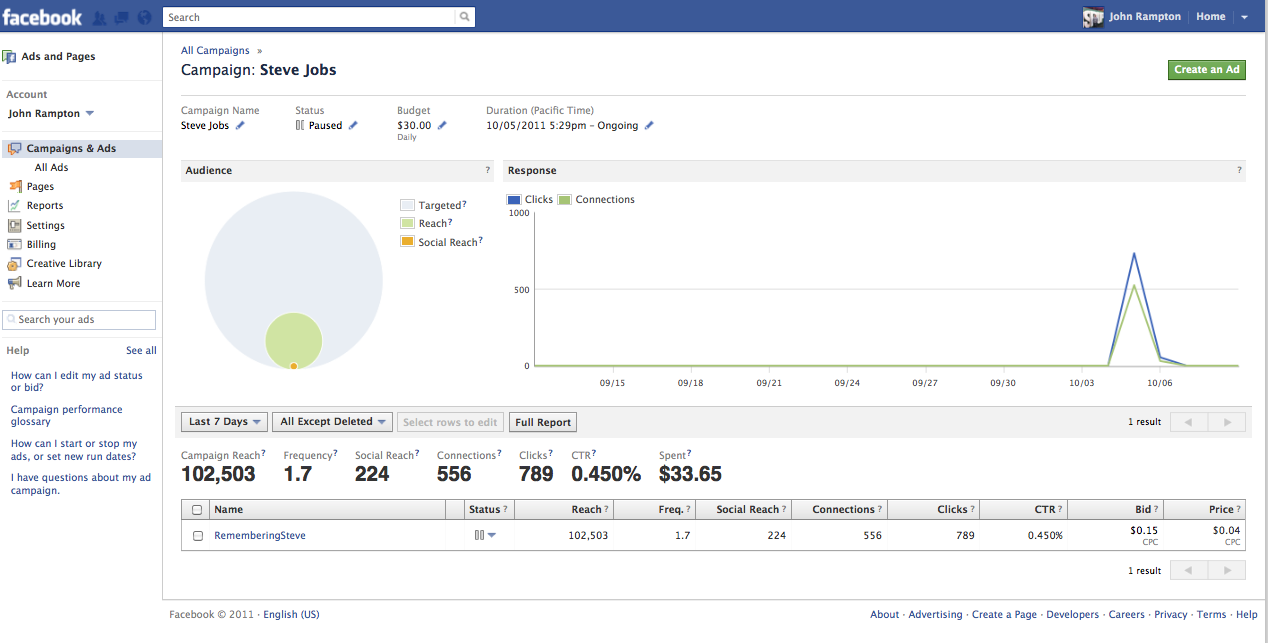This screenshot has width=1268, height=643.
Task: Open Reports in sidebar
Action: (45, 206)
